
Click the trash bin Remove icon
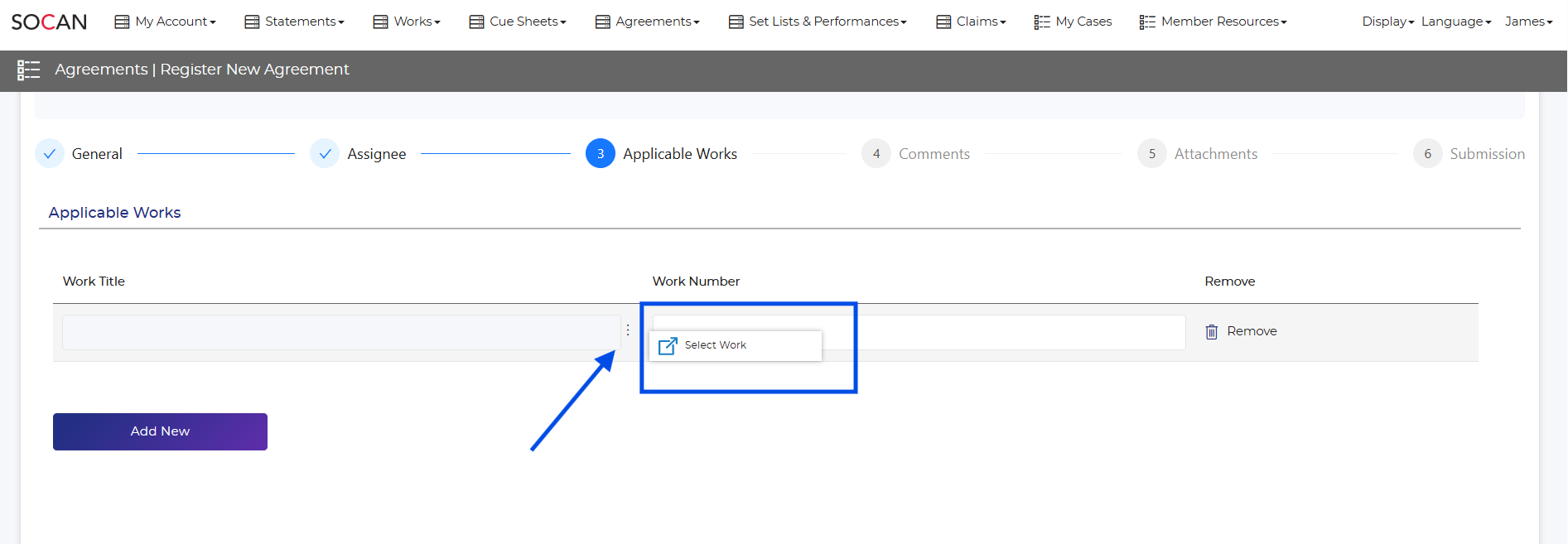1211,332
